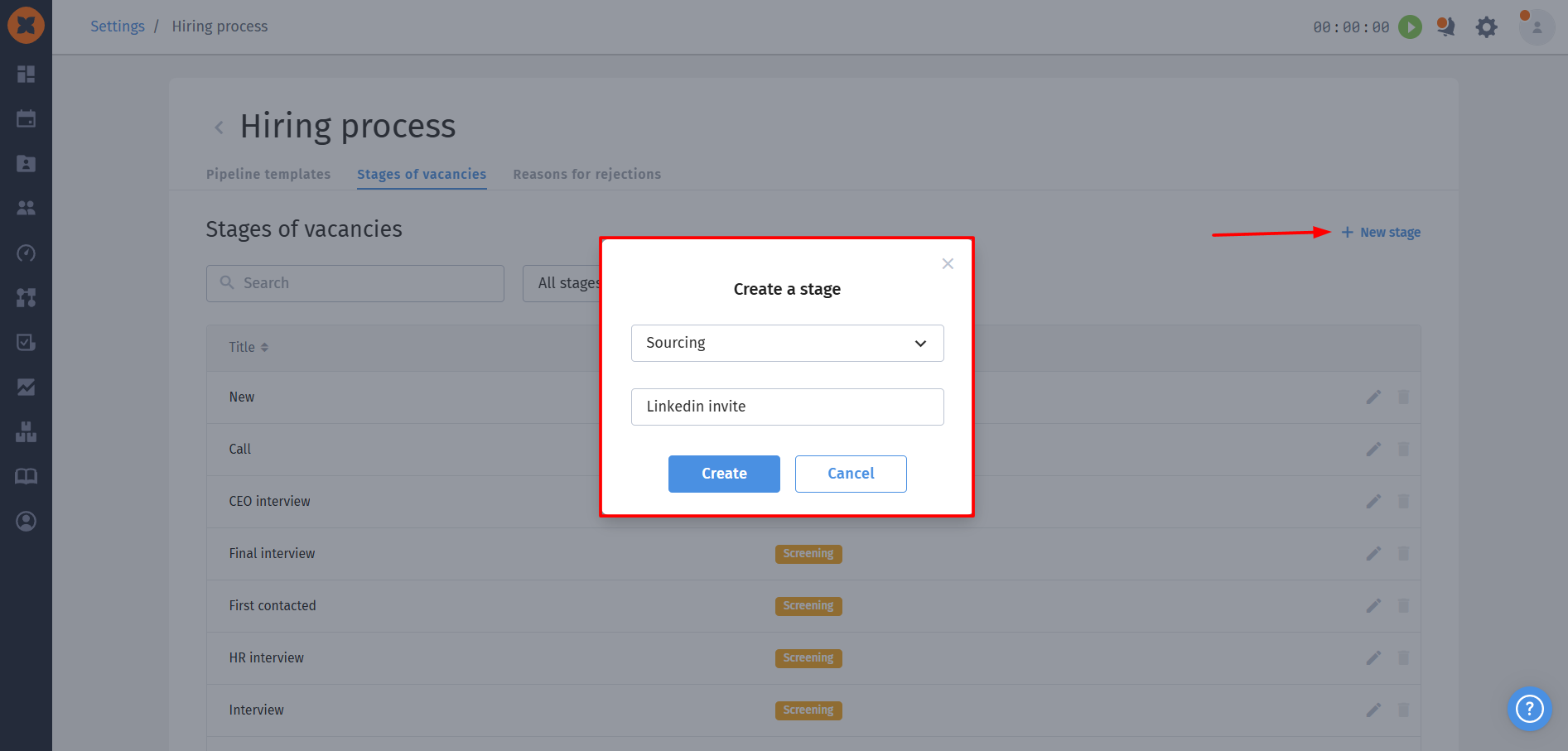The image size is (1568, 751).
Task: Start the timer play button
Action: tap(1410, 27)
